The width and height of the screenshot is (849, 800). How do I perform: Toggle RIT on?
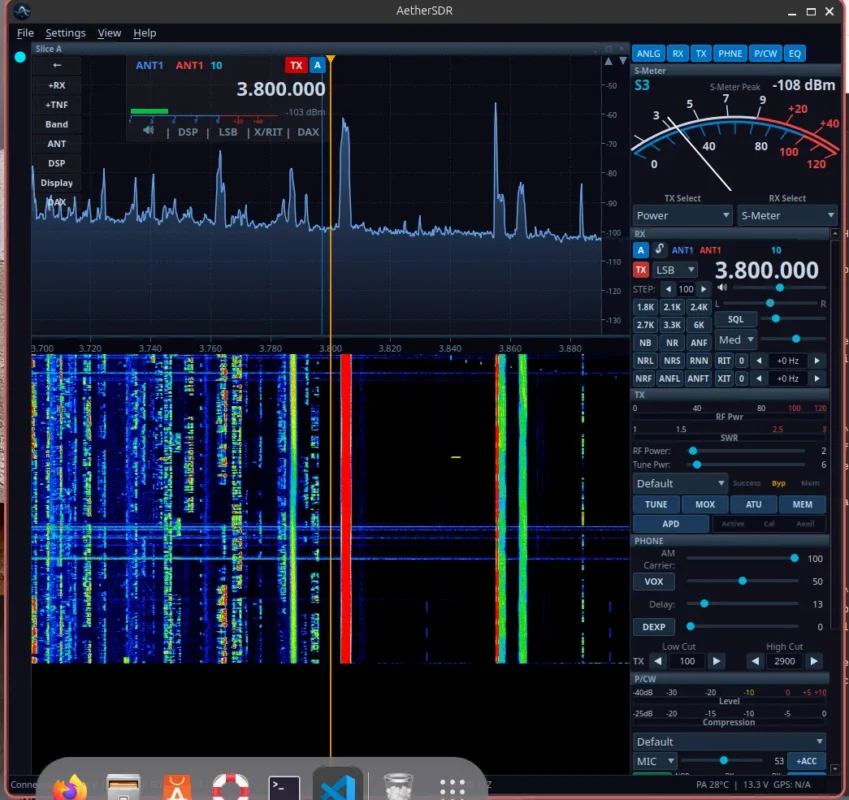[723, 360]
